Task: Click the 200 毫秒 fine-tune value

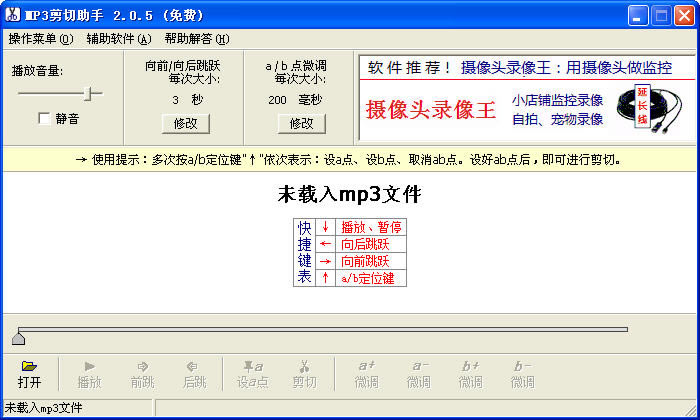Action: [x=295, y=100]
